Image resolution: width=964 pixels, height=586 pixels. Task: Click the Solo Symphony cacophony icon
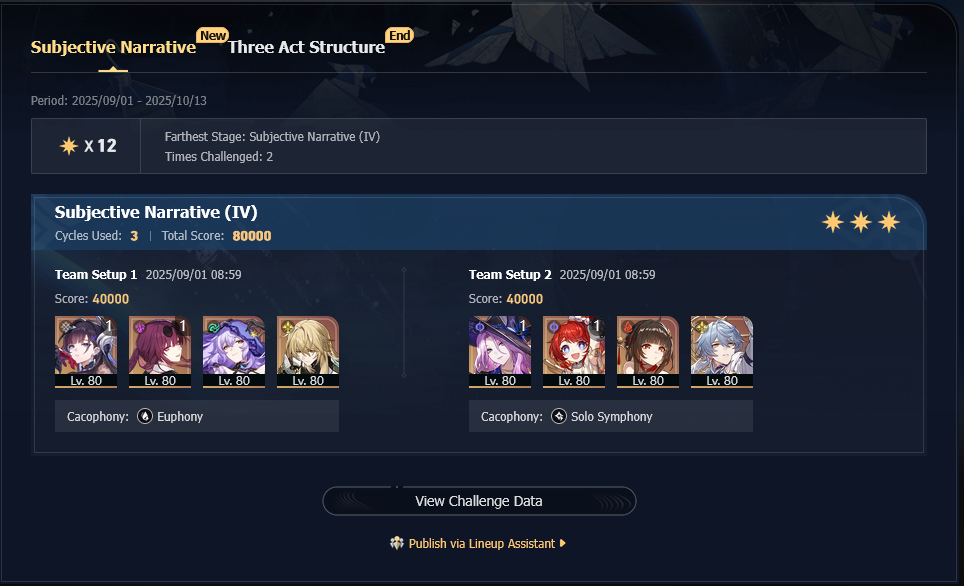[x=559, y=416]
